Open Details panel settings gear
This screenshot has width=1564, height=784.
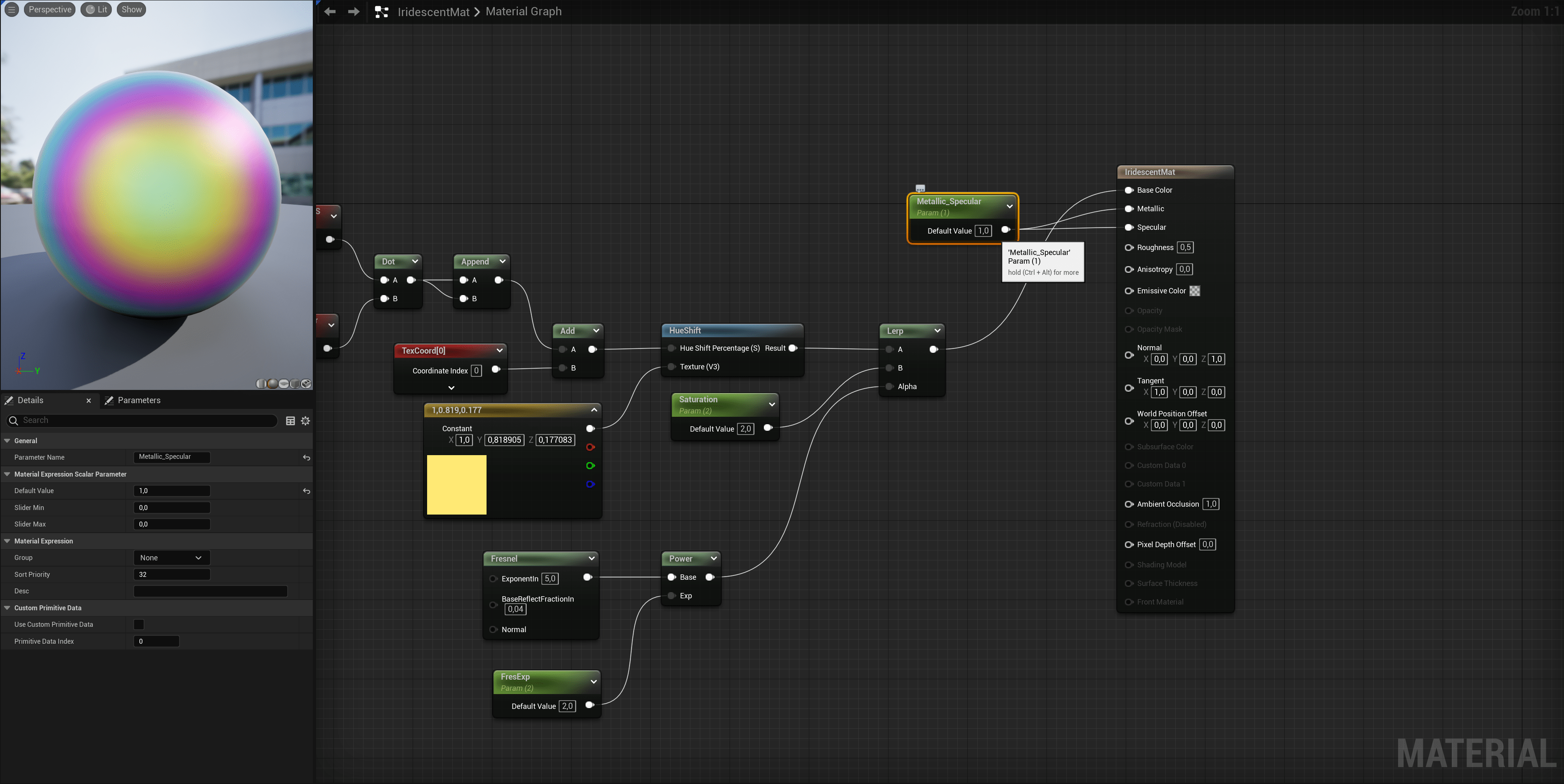click(x=305, y=421)
